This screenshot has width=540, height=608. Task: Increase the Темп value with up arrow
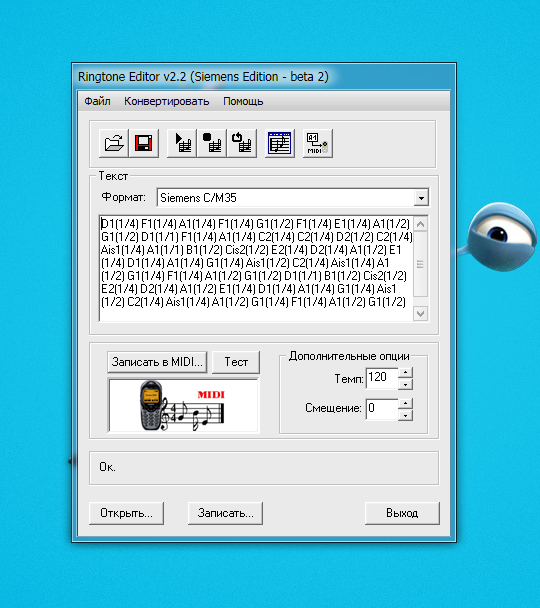pyautogui.click(x=405, y=373)
